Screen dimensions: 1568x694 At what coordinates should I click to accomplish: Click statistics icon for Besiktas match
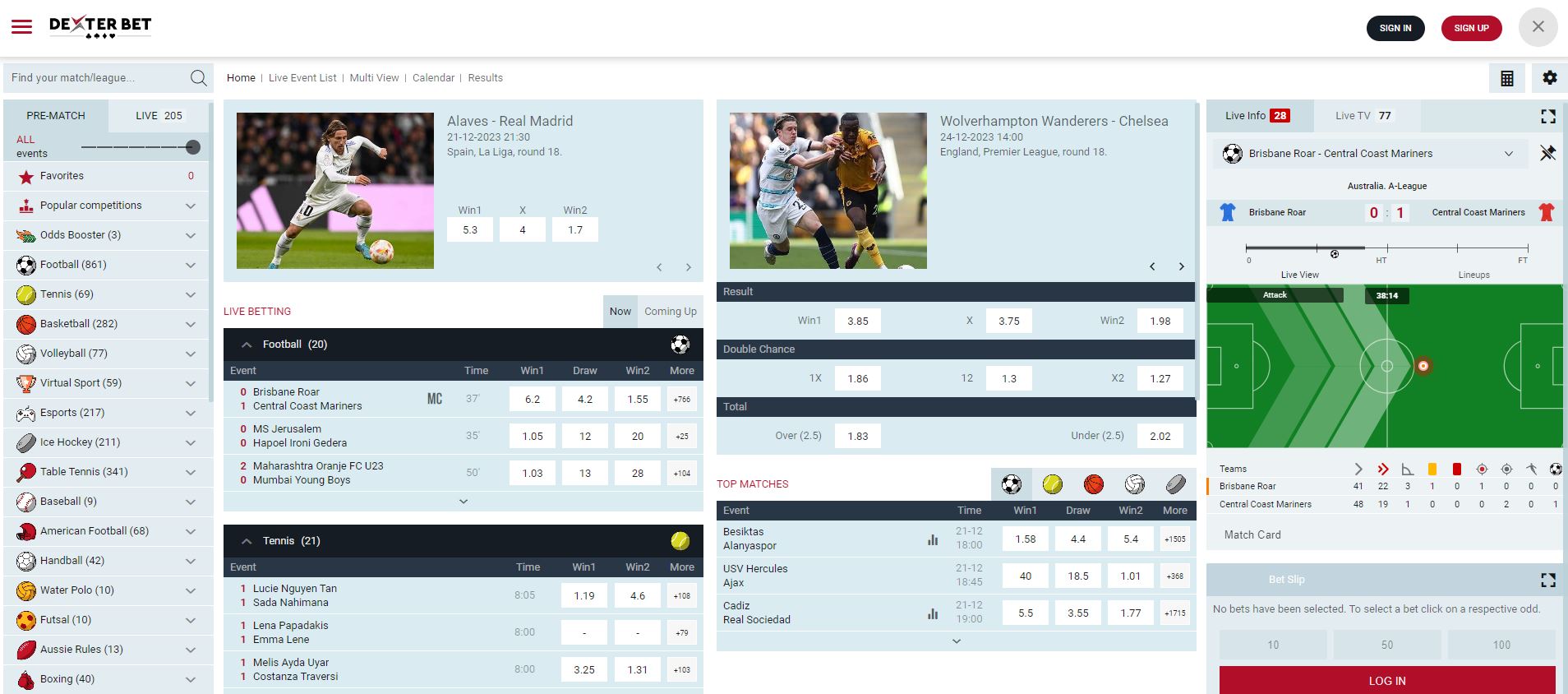[x=933, y=539]
